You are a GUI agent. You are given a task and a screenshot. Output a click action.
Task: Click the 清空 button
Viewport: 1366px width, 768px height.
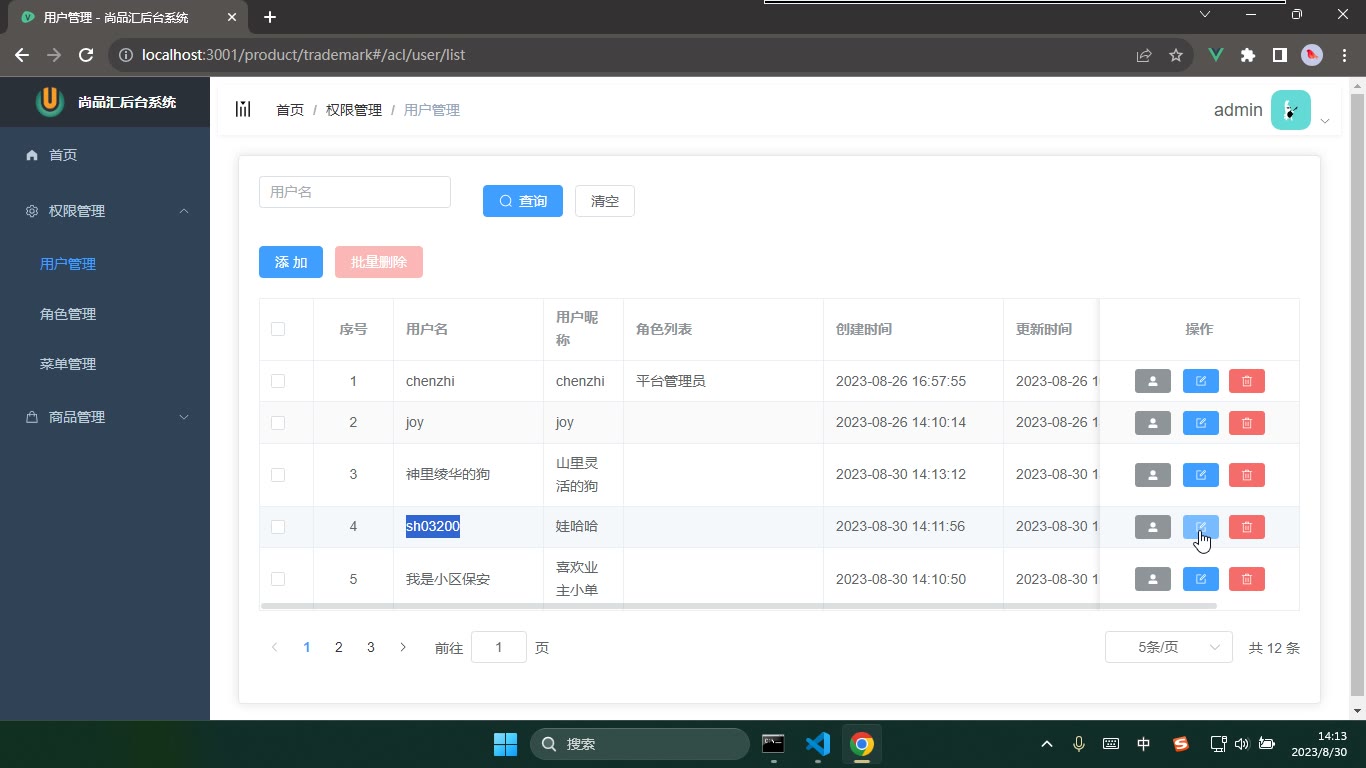(605, 201)
